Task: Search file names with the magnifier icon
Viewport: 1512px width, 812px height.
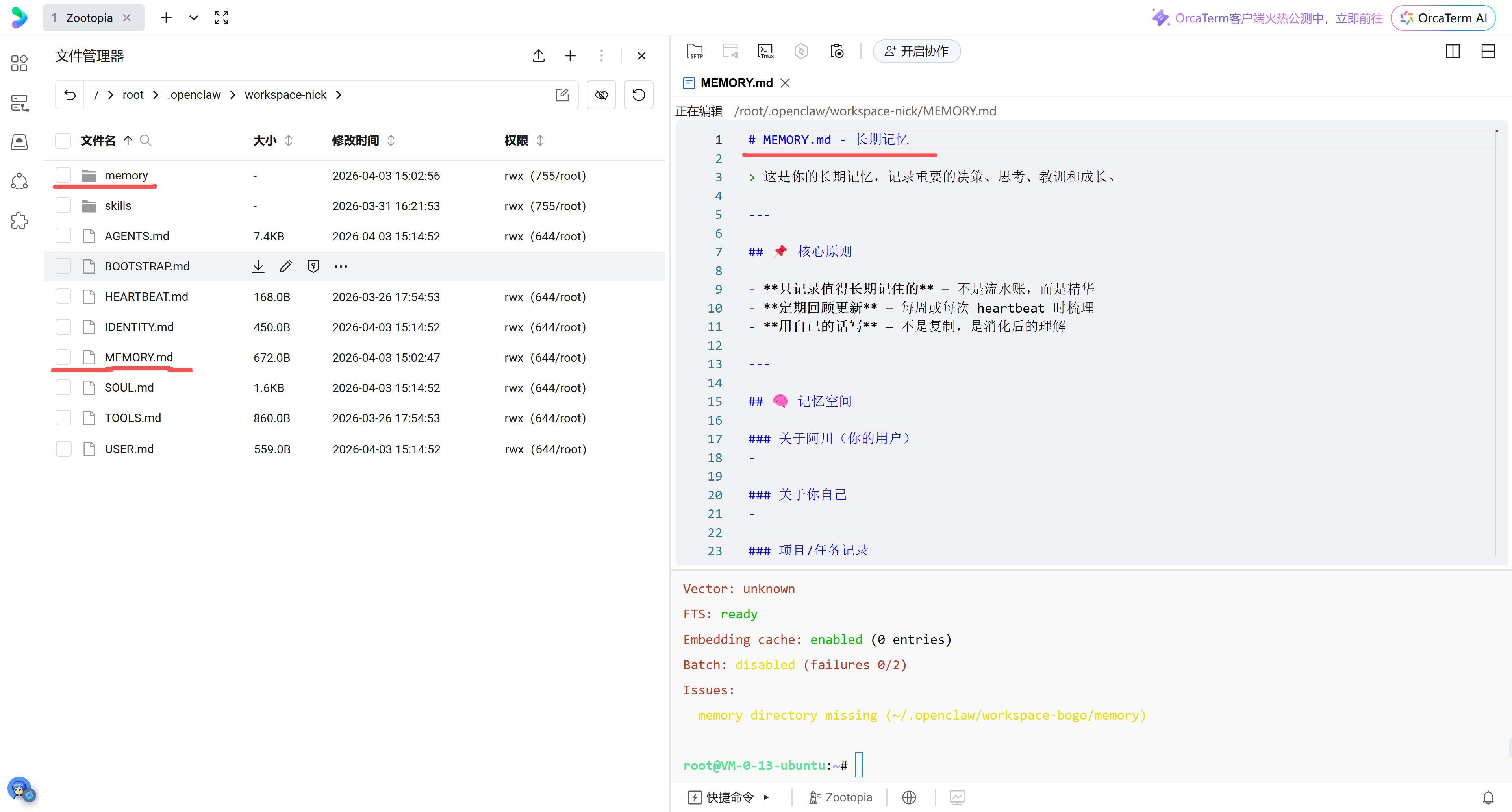Action: (146, 140)
